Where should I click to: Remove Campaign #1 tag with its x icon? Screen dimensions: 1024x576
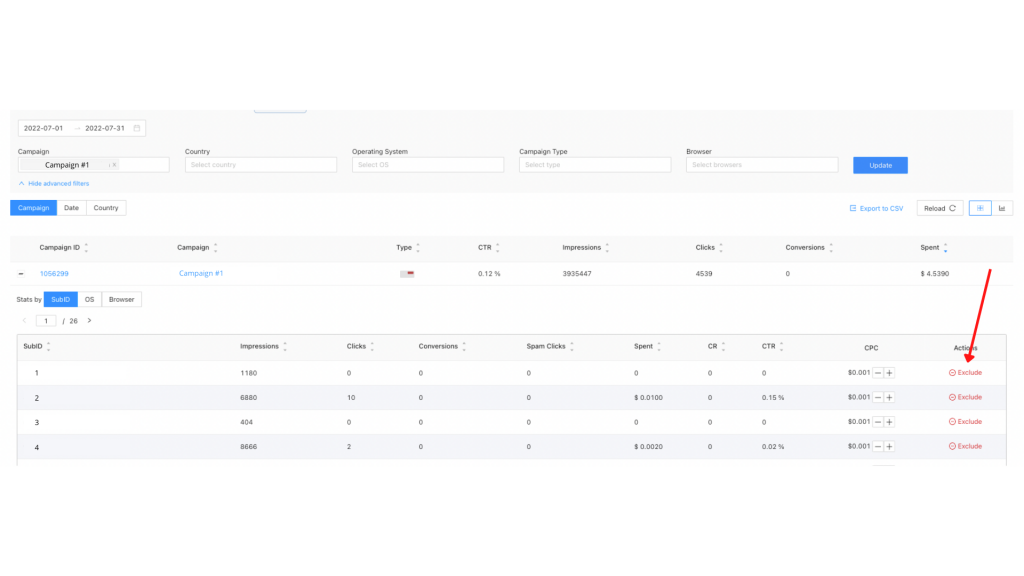click(x=113, y=165)
